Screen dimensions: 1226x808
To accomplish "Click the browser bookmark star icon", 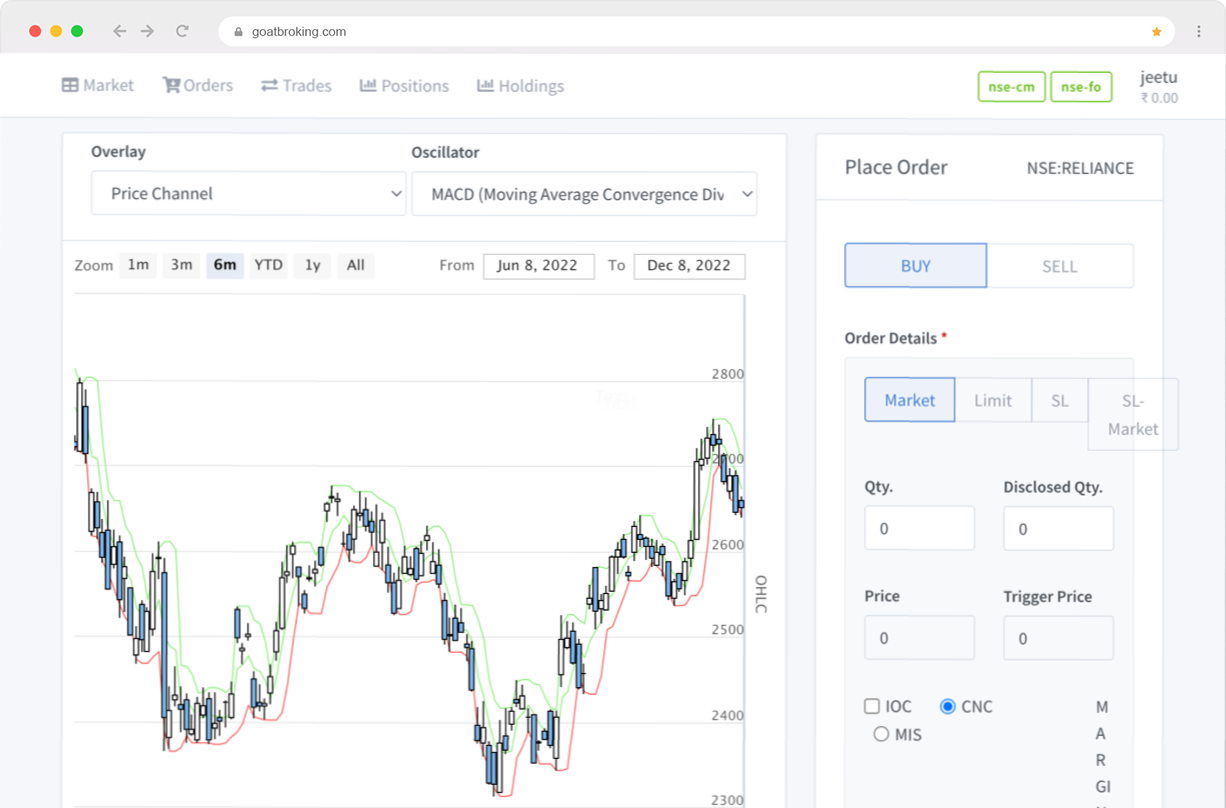I will click(x=1157, y=32).
